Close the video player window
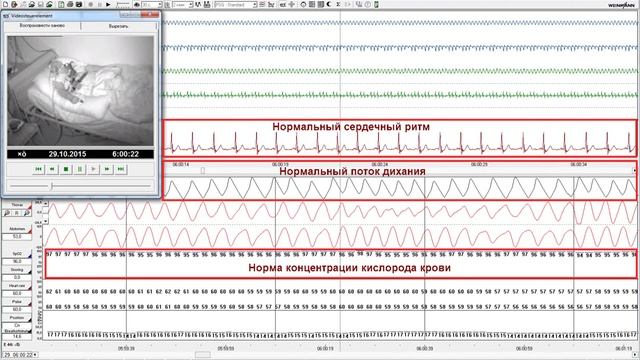This screenshot has width=640, height=360. pos(151,15)
